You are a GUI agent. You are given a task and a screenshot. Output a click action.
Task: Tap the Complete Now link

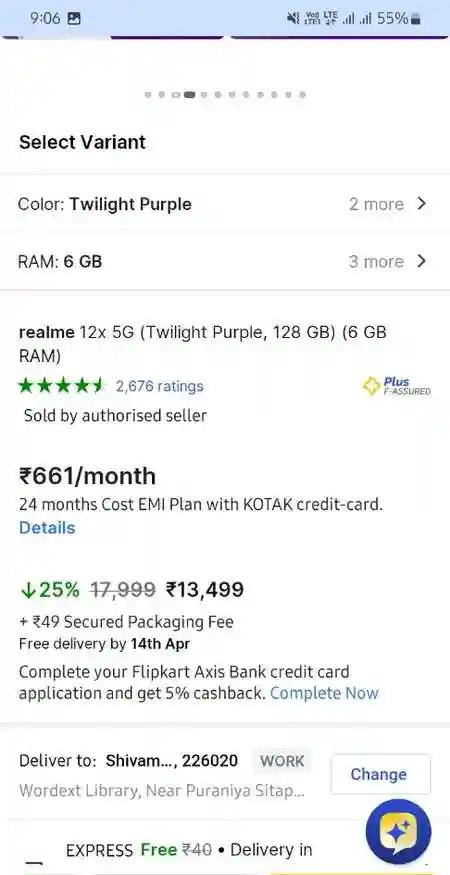(x=324, y=693)
